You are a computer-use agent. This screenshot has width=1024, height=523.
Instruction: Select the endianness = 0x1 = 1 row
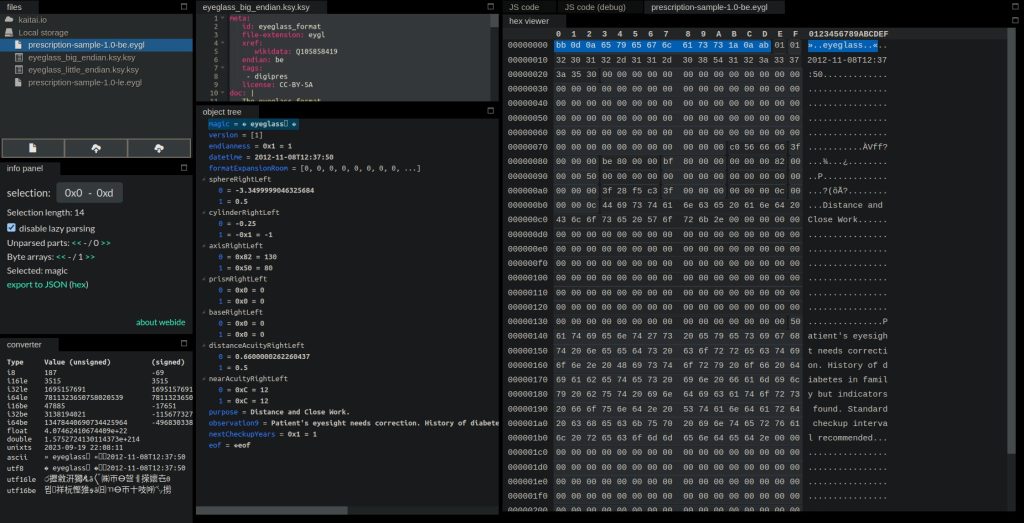(x=250, y=146)
